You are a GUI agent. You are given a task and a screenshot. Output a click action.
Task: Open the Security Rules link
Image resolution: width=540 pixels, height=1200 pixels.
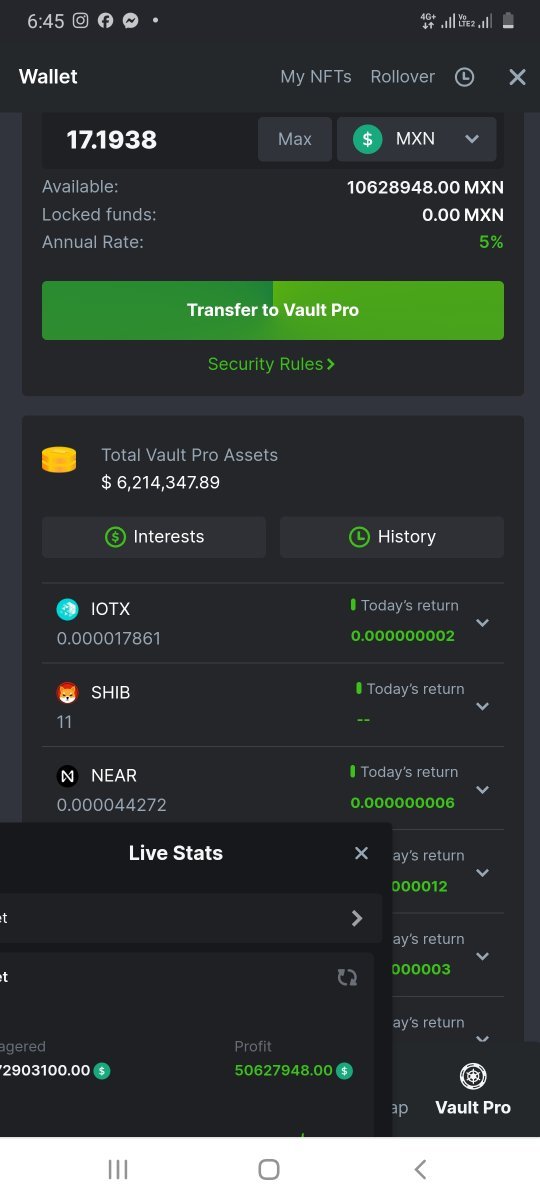[271, 364]
